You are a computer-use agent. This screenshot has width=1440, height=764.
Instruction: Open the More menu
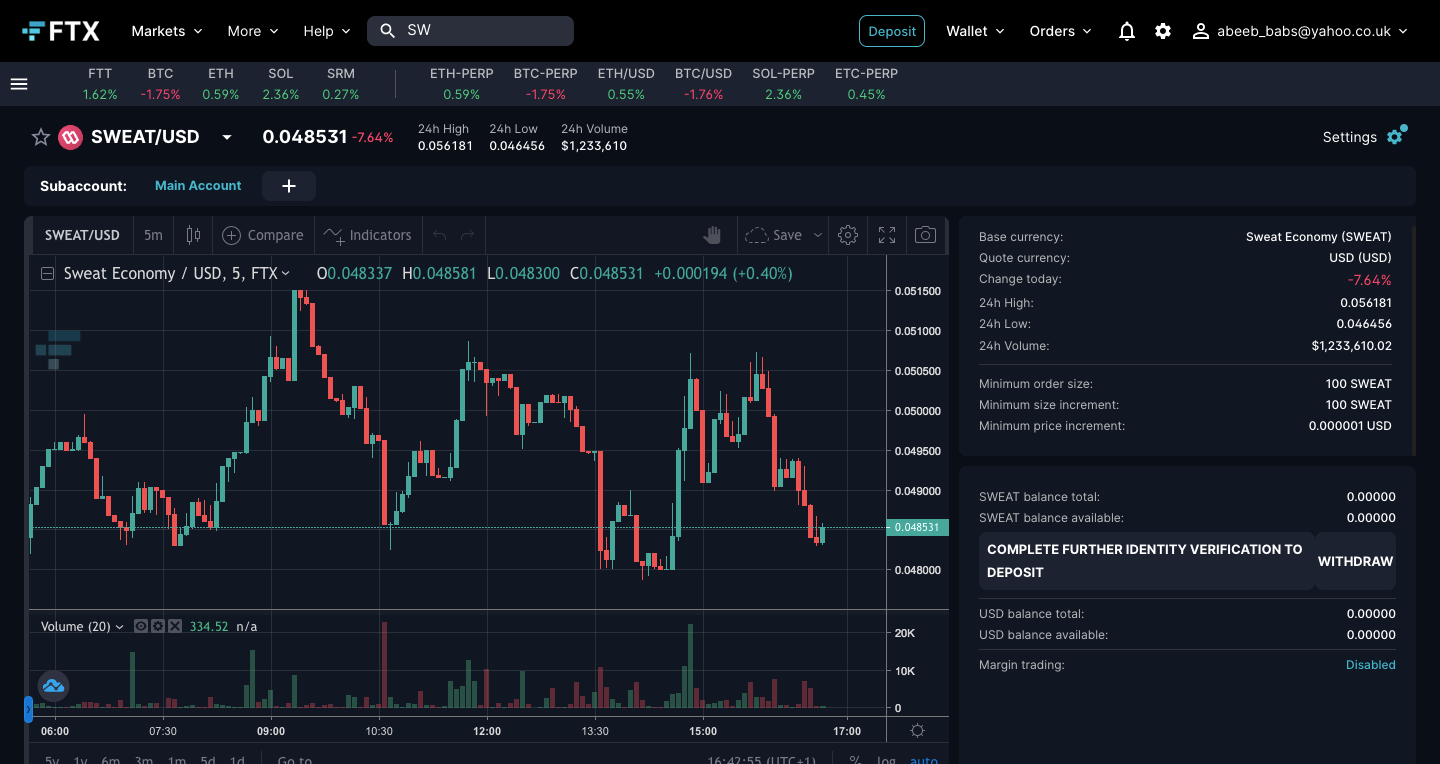(253, 31)
